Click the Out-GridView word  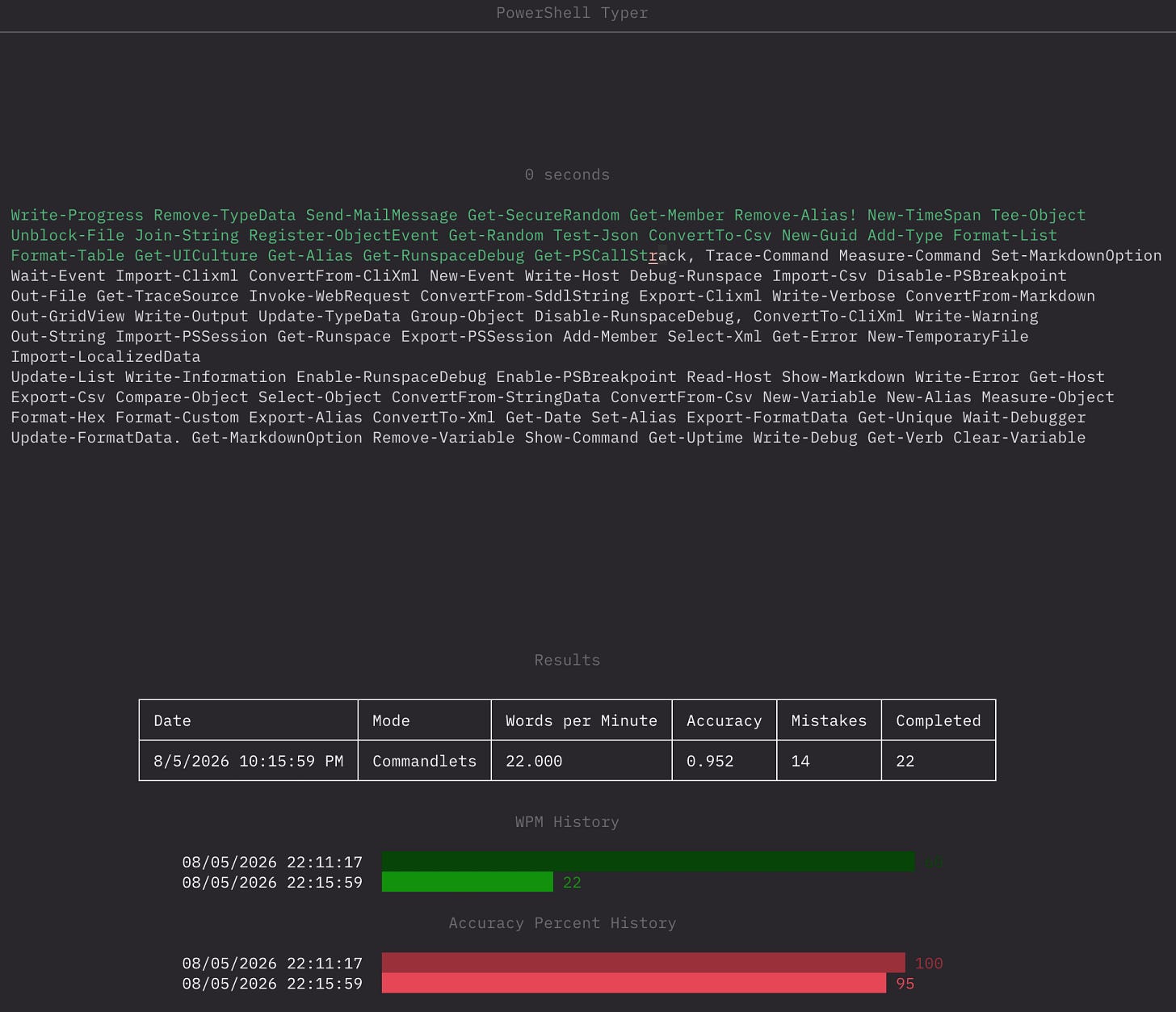pyautogui.click(x=68, y=317)
